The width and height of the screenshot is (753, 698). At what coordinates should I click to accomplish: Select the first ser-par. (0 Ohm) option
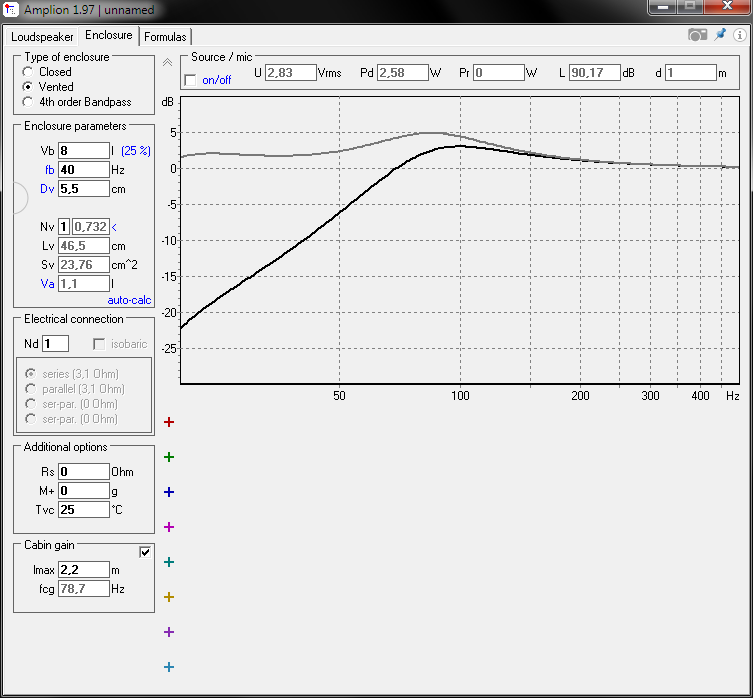tap(31, 404)
